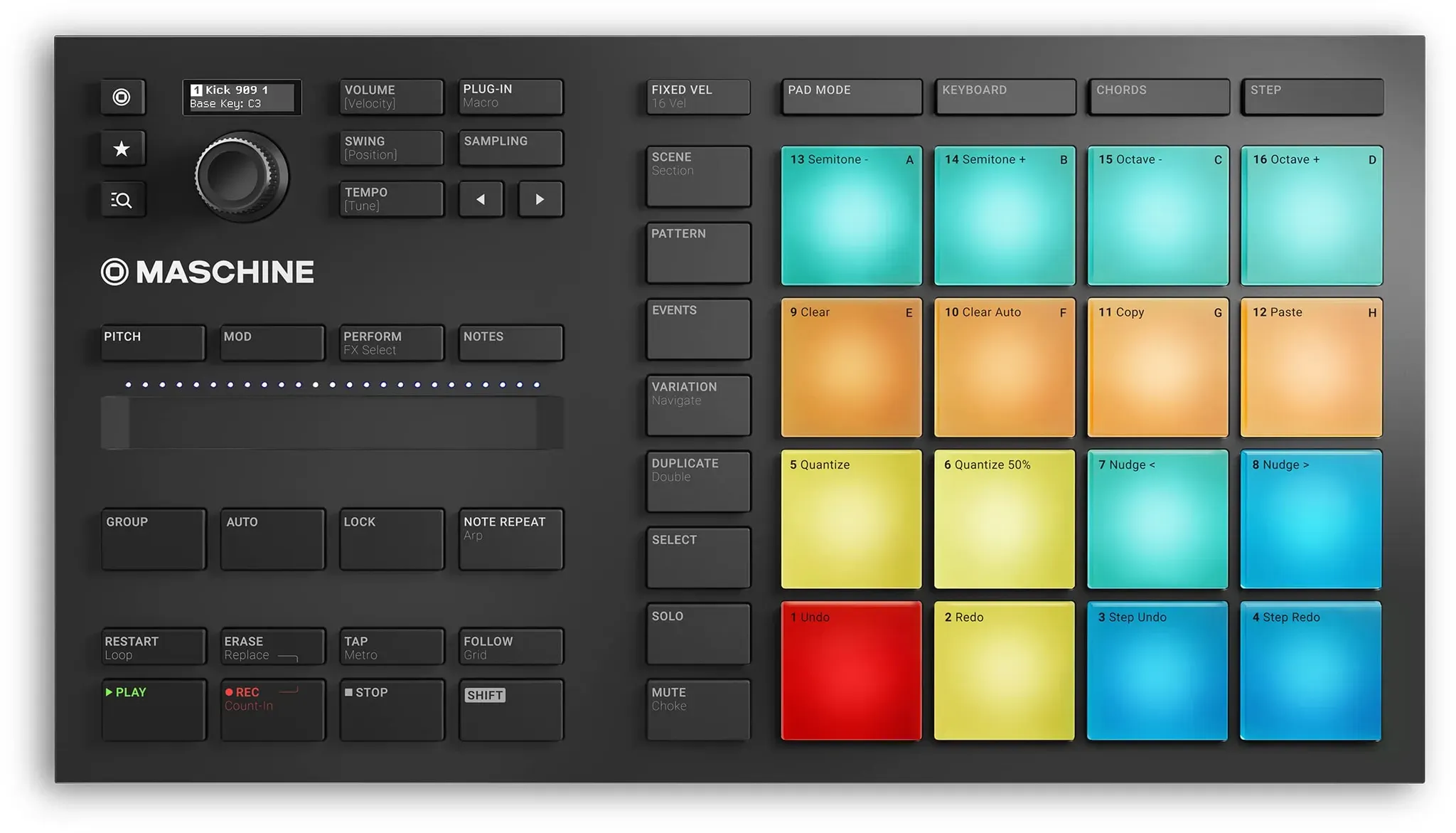The image size is (1456, 833).
Task: Stop playback with the STOP button
Action: (x=392, y=710)
